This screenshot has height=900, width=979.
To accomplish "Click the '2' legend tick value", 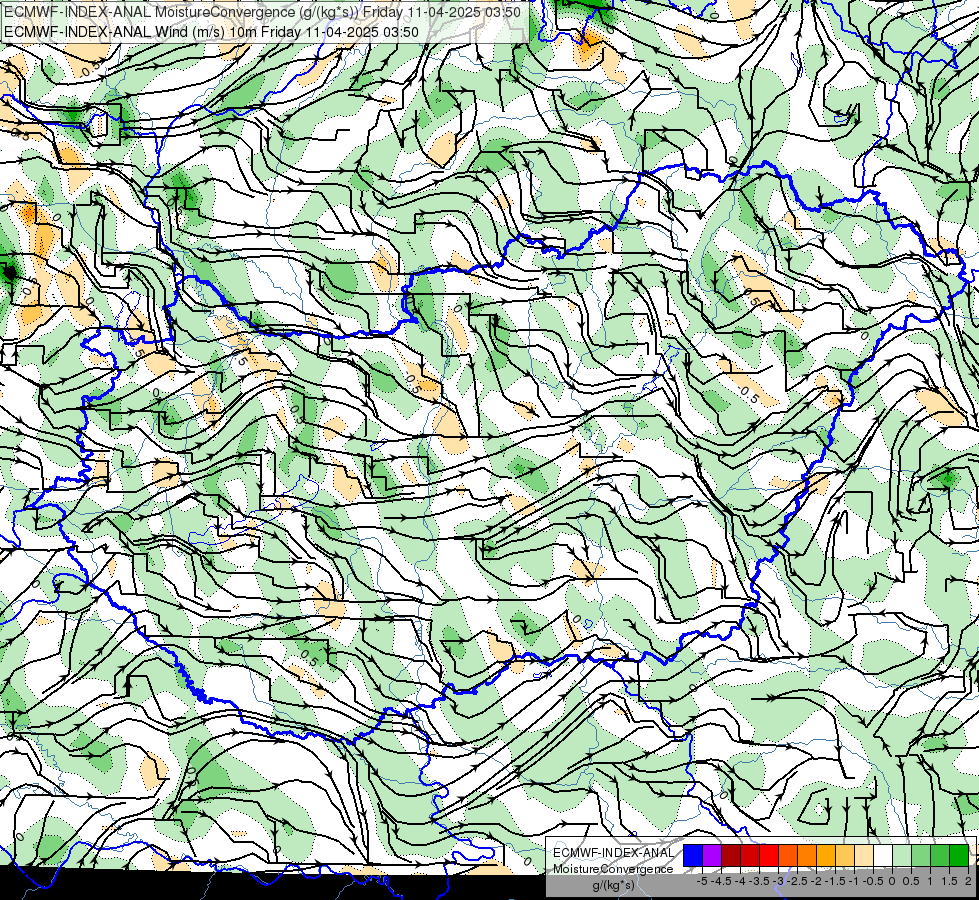I will pyautogui.click(x=968, y=881).
